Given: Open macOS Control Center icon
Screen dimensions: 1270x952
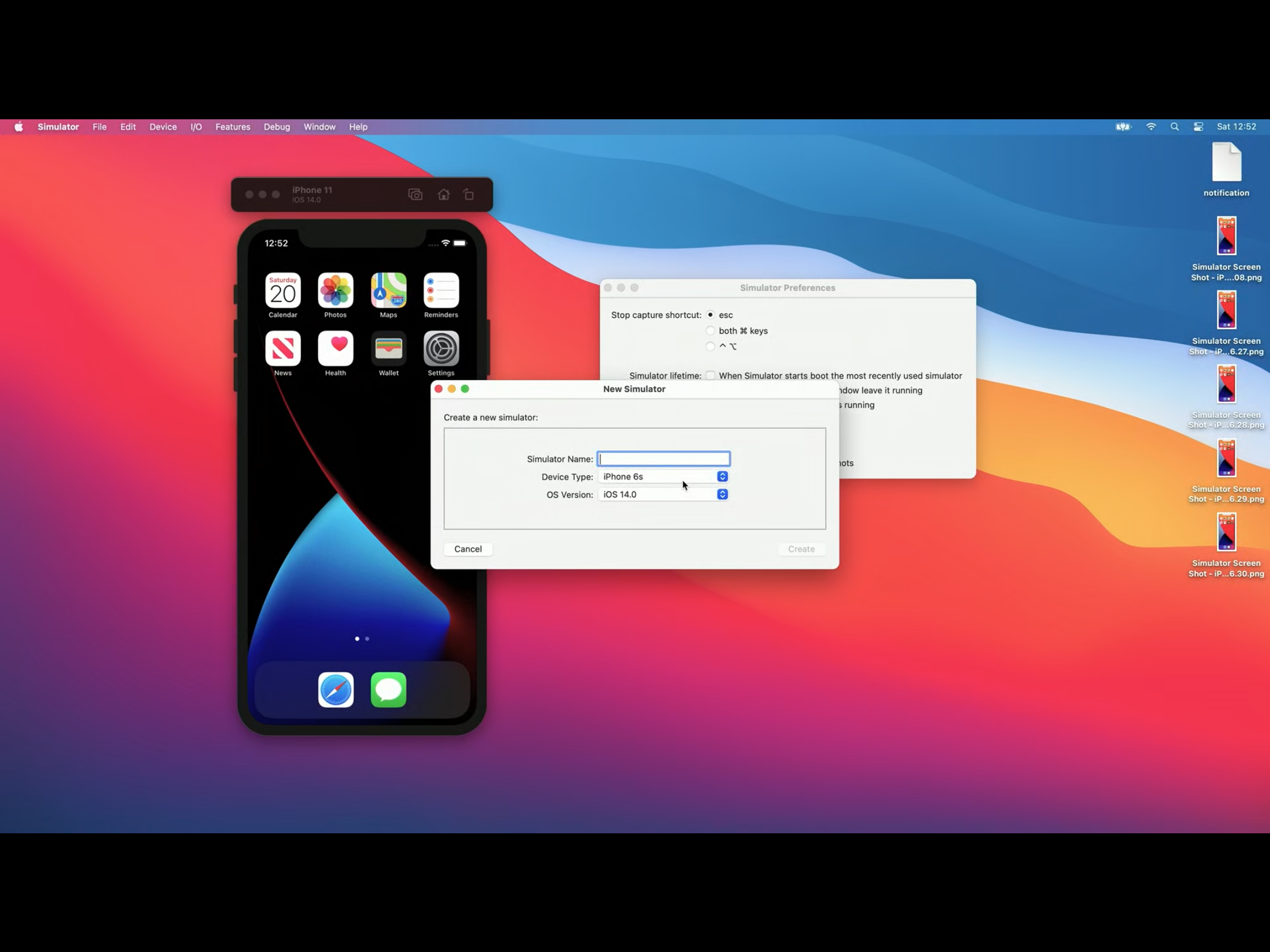Looking at the screenshot, I should pos(1198,127).
